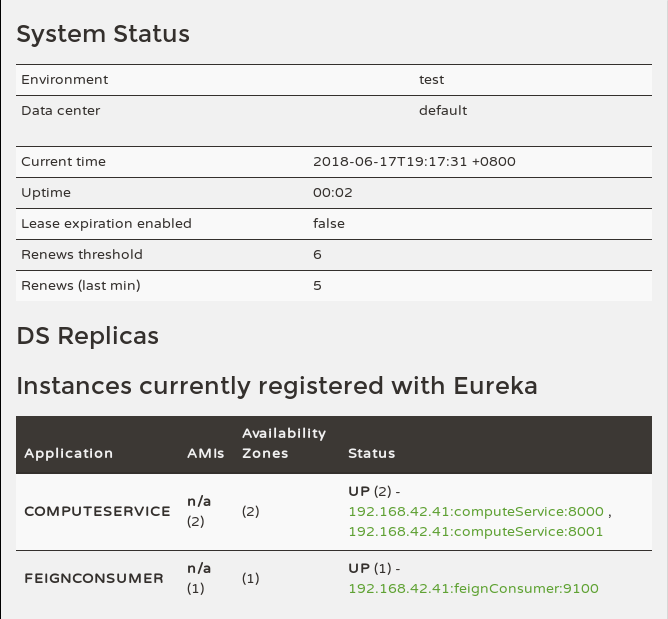668x619 pixels.
Task: Select the Environment value "test"
Action: [431, 79]
